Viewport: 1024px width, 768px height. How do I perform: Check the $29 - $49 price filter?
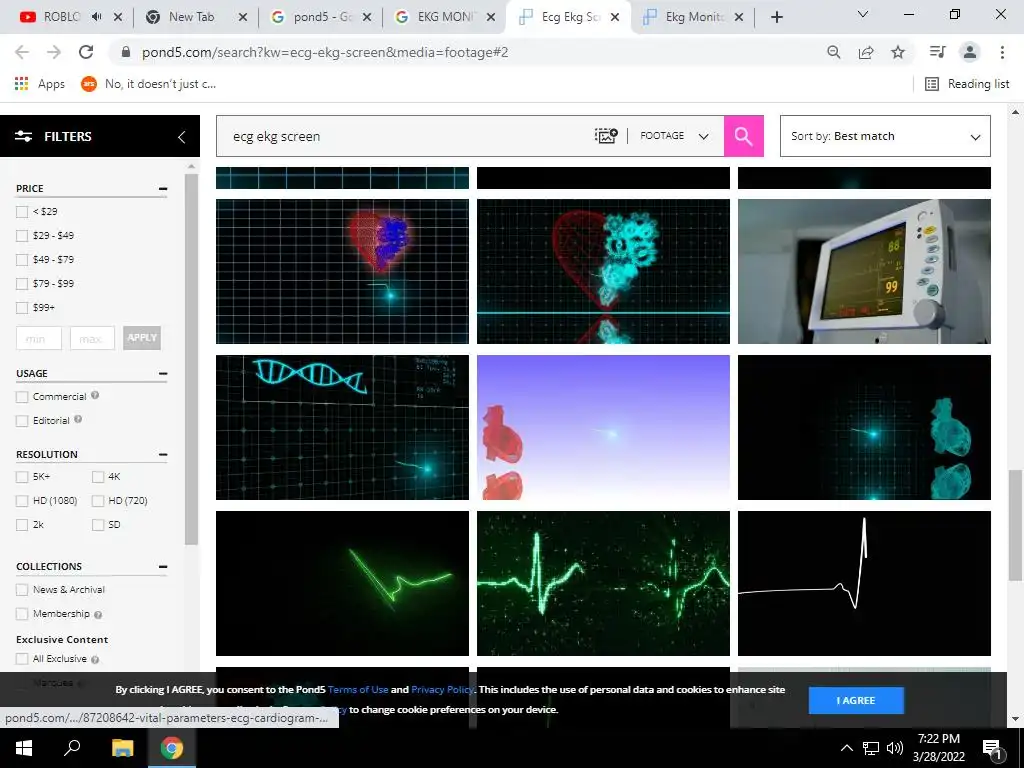(x=22, y=236)
